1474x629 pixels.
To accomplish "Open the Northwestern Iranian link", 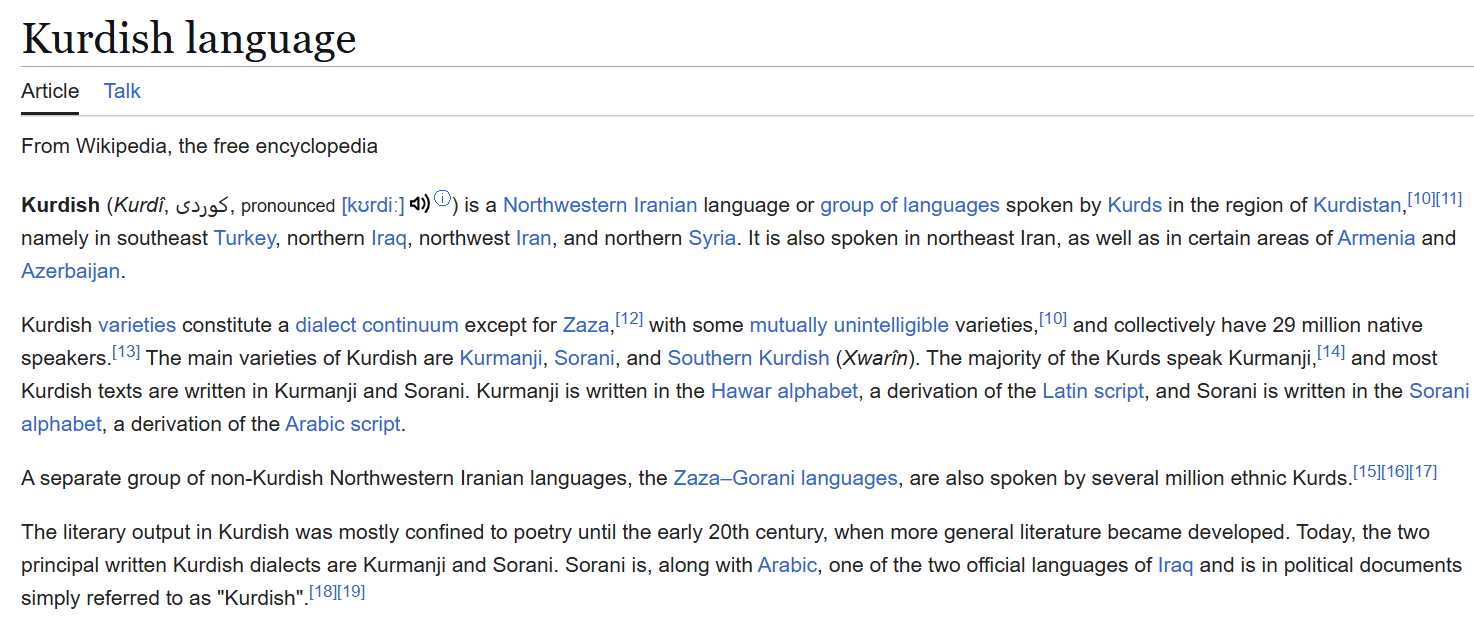I will (600, 205).
